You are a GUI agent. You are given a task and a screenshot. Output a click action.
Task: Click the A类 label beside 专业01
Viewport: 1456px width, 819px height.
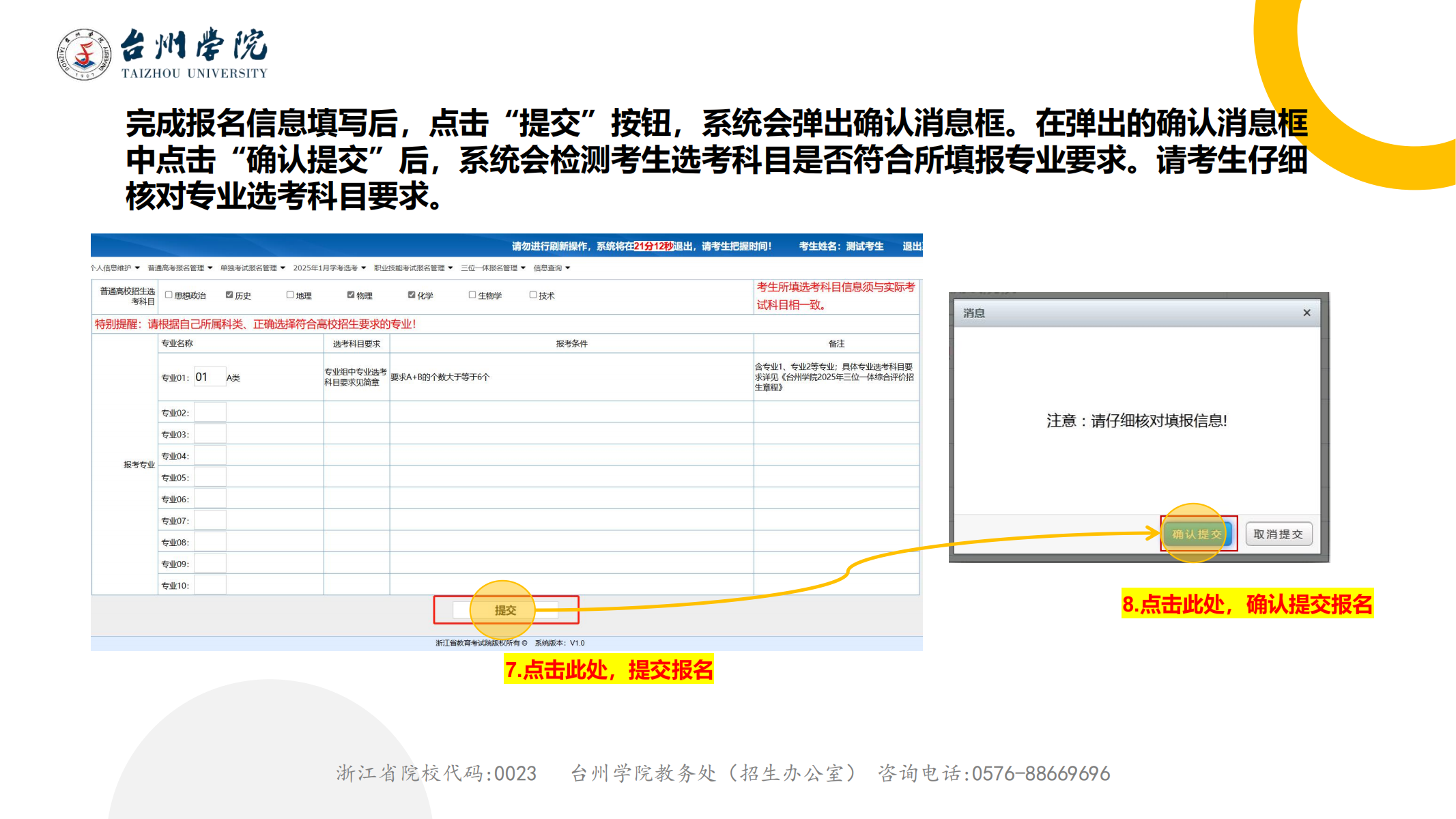pos(233,377)
